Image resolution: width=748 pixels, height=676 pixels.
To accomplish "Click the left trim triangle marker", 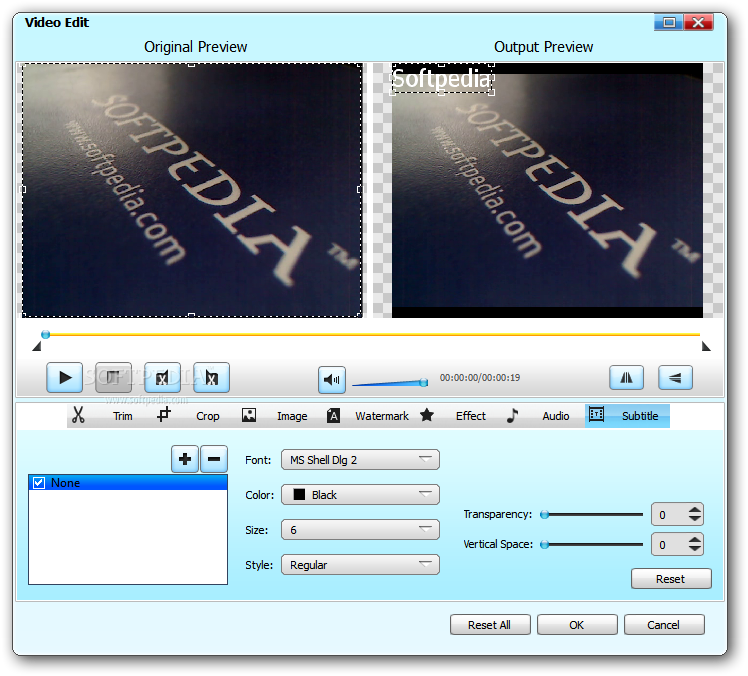I will [36, 346].
